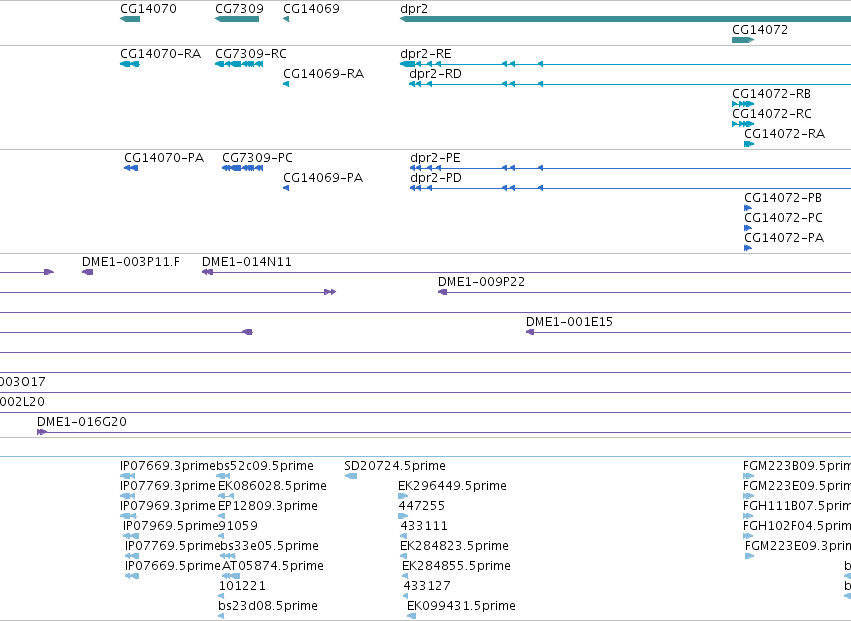Select the CG14070 gene label
851x621 pixels.
click(148, 9)
